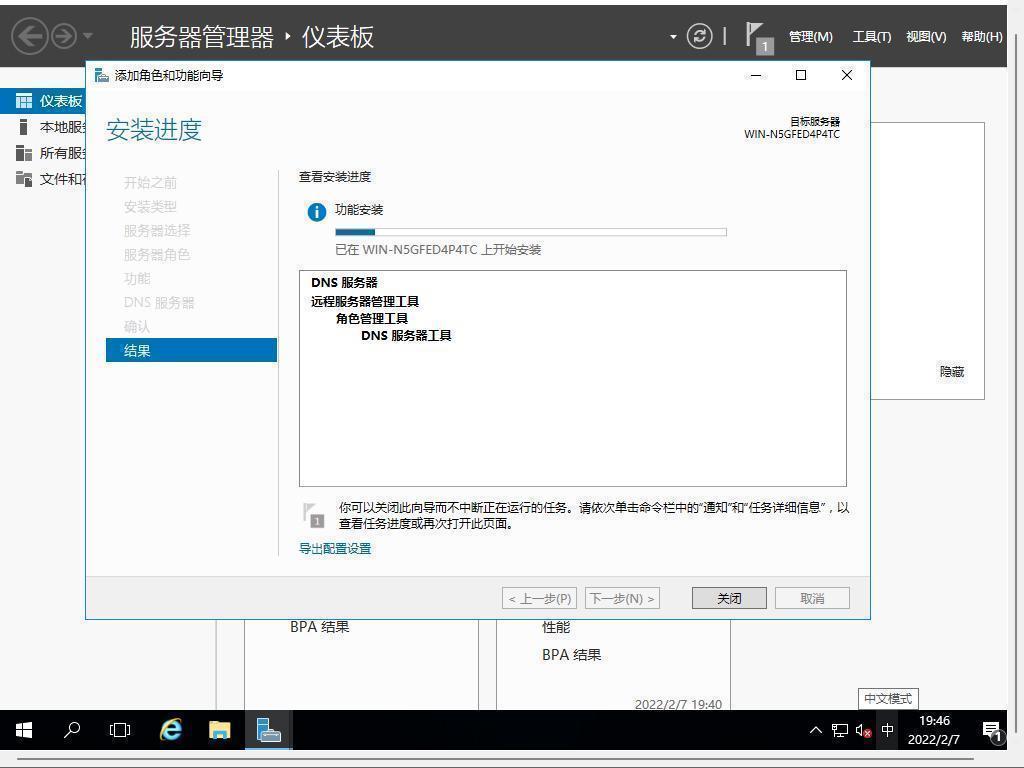Open the dropdown arrow left of the refresh icon
The height and width of the screenshot is (768, 1024).
coord(673,37)
